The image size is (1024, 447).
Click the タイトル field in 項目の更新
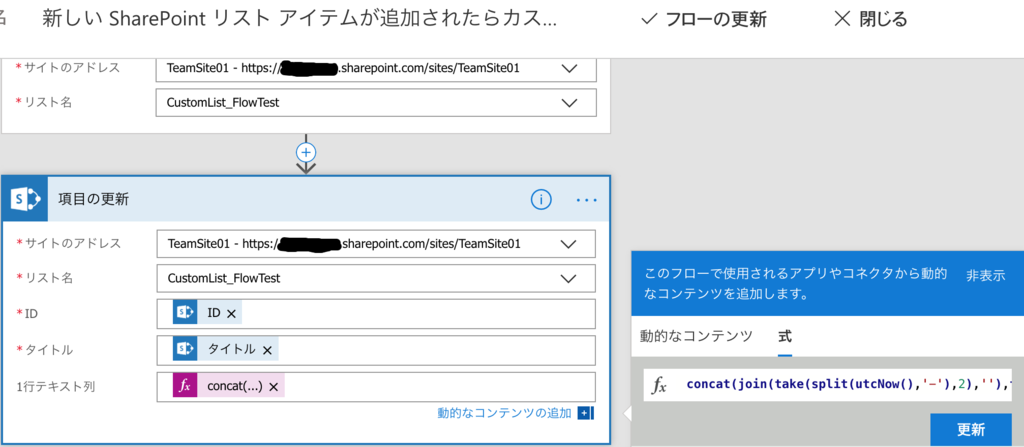pyautogui.click(x=376, y=350)
